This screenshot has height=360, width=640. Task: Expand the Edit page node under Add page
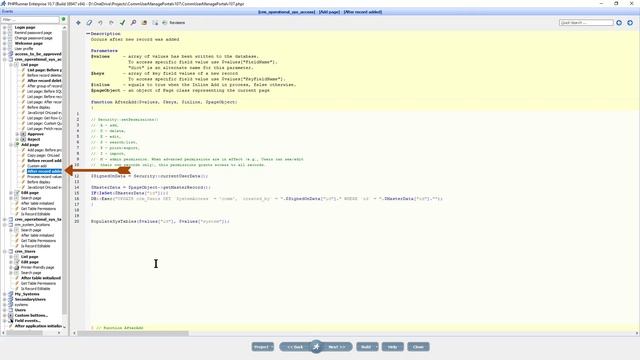pyautogui.click(x=11, y=193)
